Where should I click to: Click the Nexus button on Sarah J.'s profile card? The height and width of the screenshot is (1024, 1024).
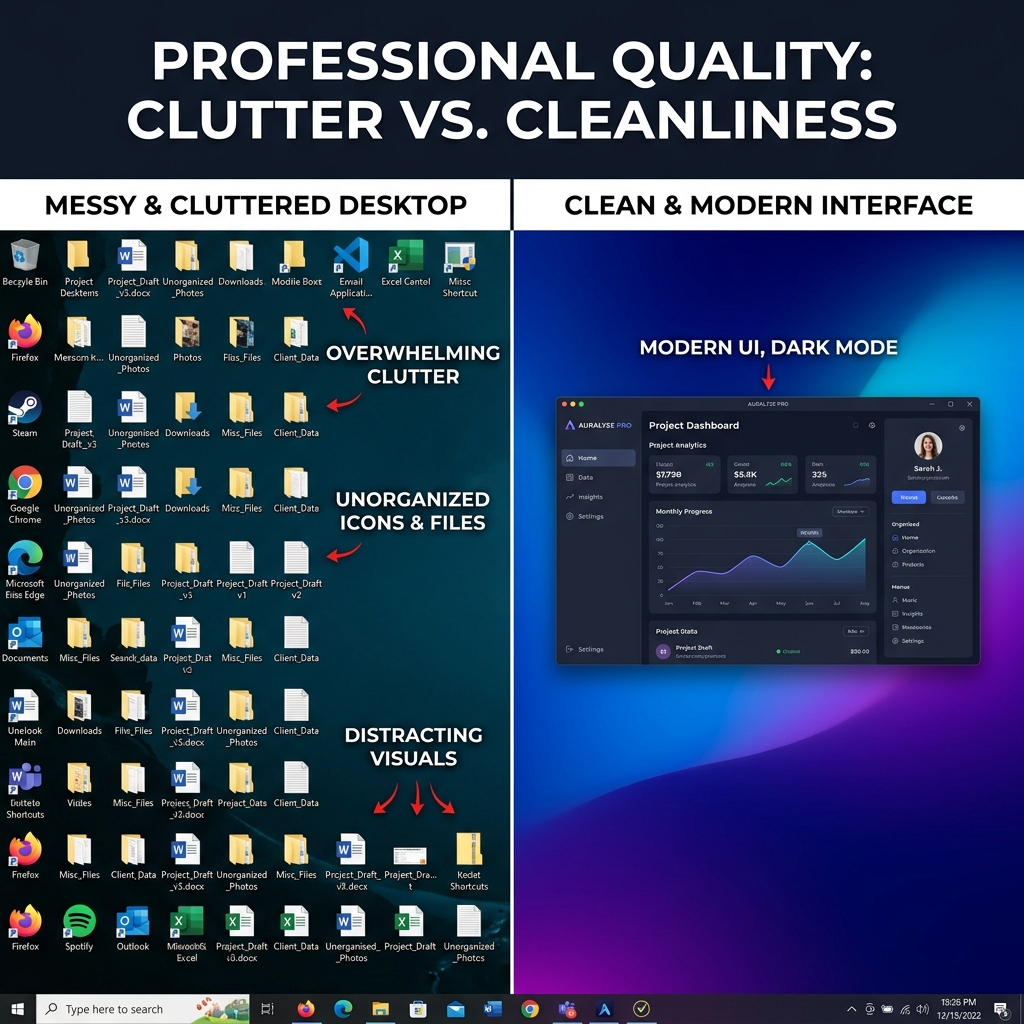[908, 497]
